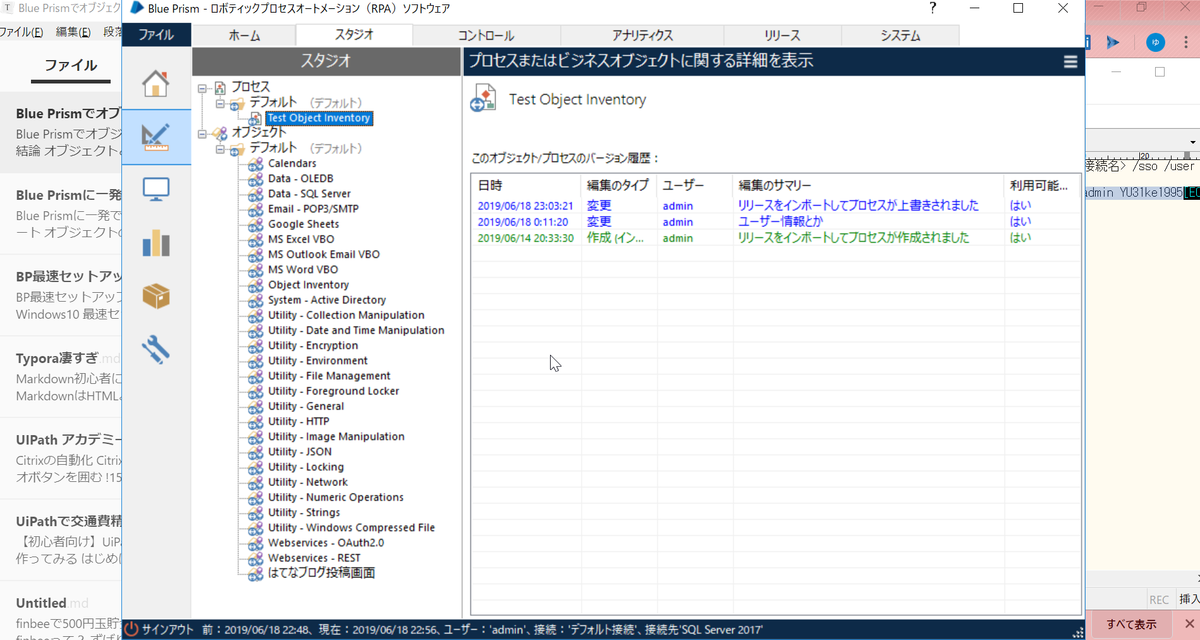This screenshot has width=1200, height=640.
Task: Sort by the 編集のタイプ column header
Action: tap(619, 186)
